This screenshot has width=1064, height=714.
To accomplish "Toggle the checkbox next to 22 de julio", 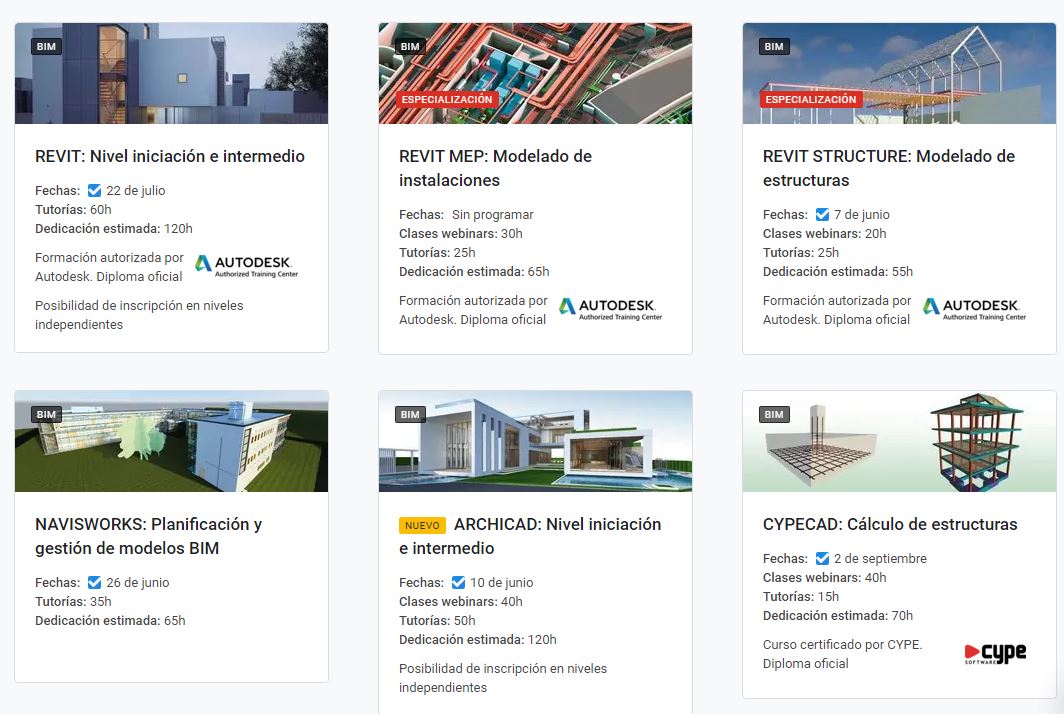I will 94,191.
